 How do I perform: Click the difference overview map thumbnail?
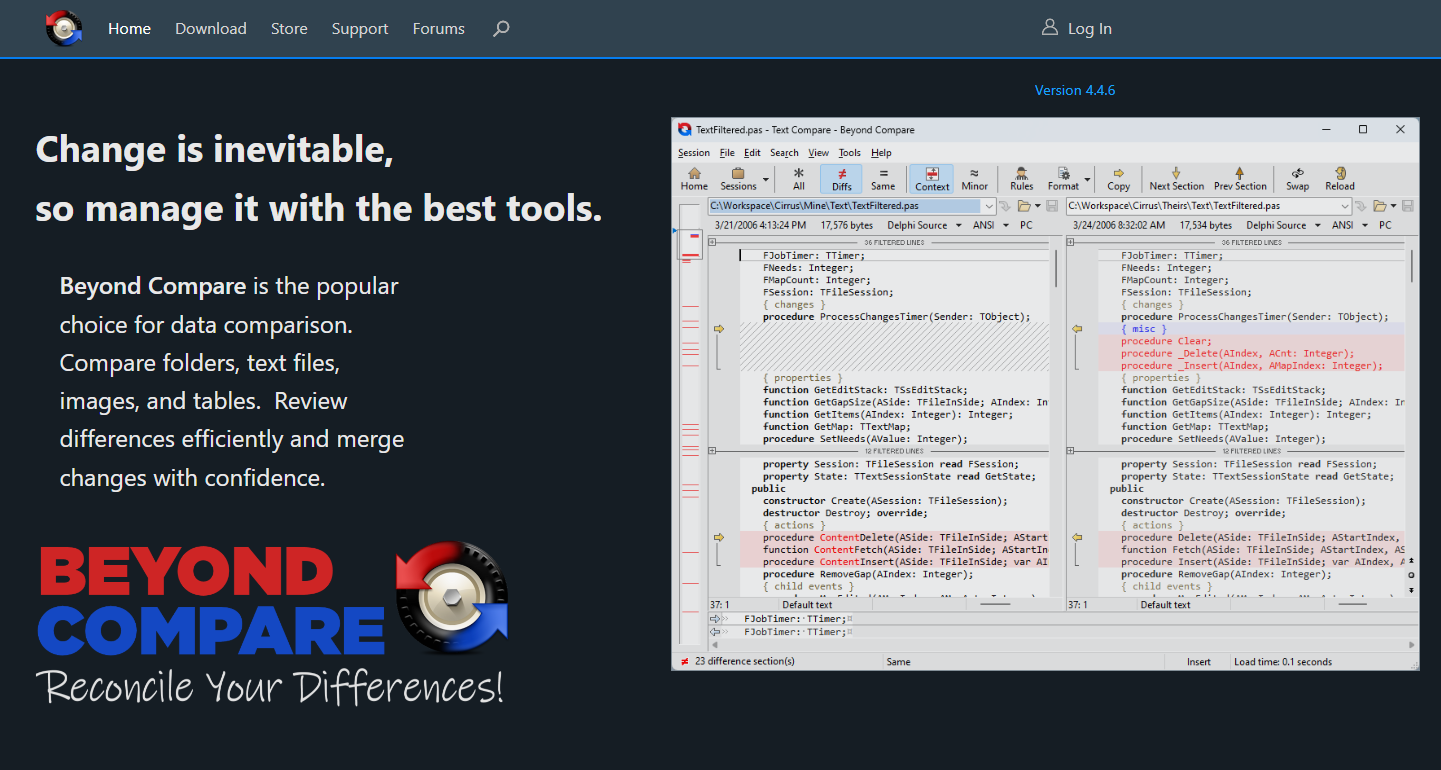coord(690,243)
